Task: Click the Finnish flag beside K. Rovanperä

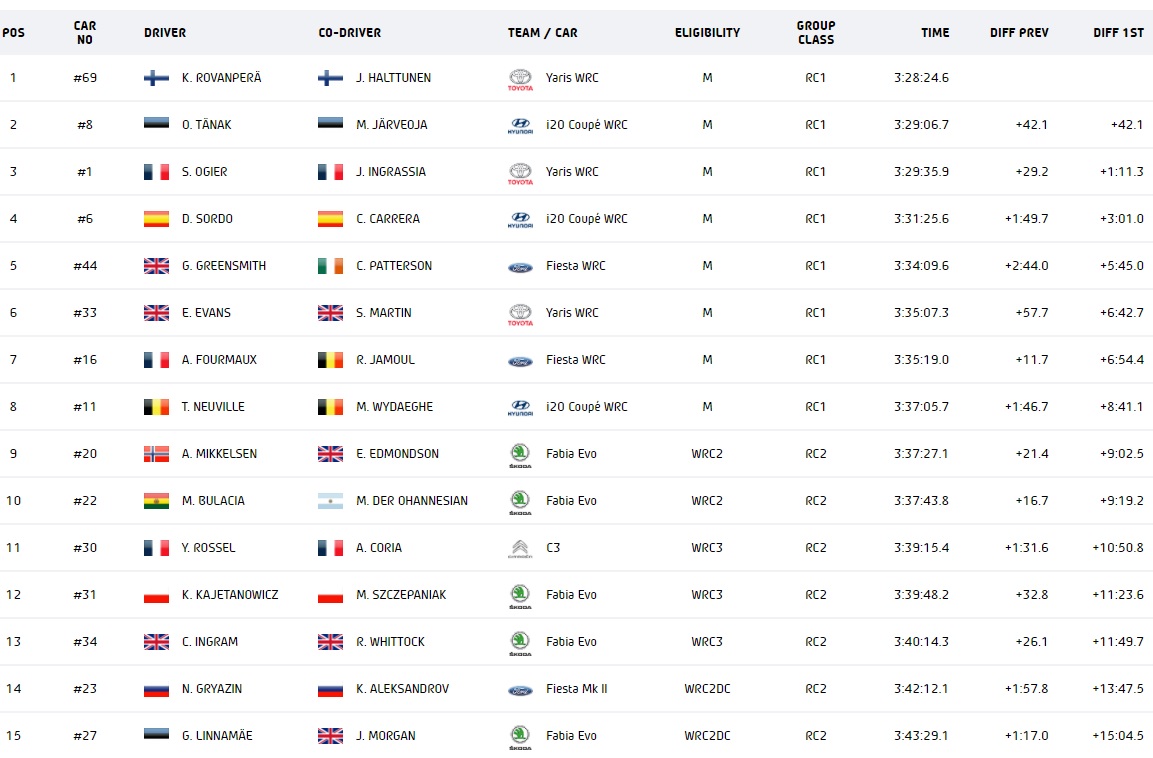Action: click(x=156, y=78)
